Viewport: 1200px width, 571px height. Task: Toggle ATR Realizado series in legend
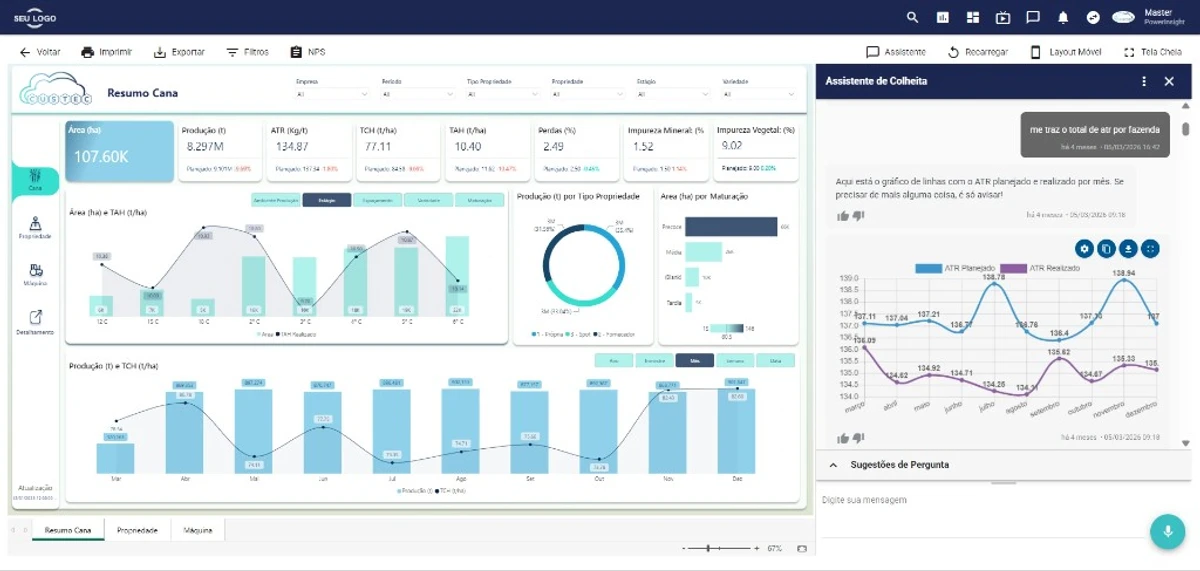(1042, 268)
